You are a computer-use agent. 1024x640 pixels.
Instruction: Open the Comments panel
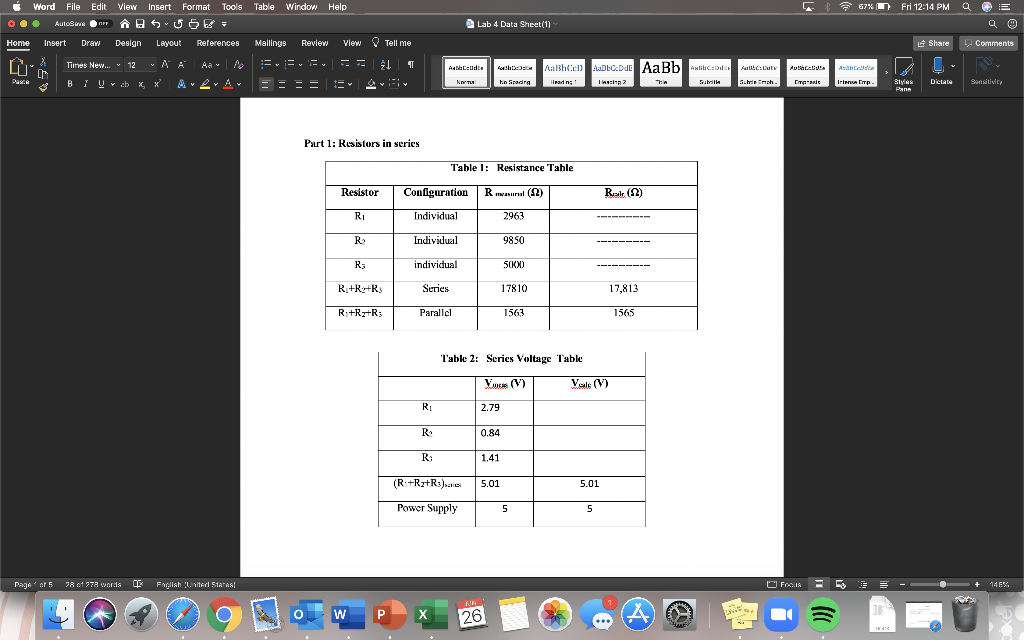pyautogui.click(x=988, y=43)
